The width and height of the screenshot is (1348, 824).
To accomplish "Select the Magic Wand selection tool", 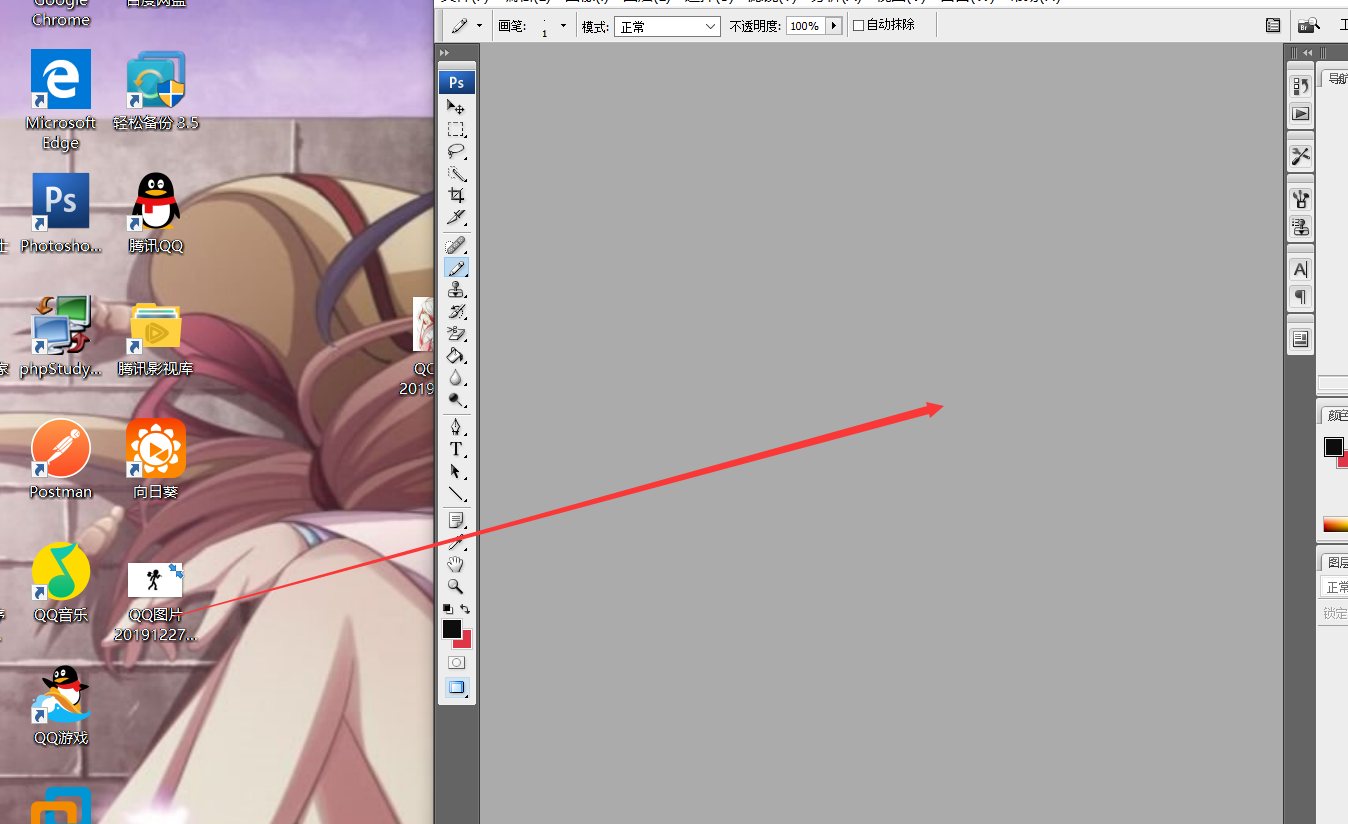I will point(456,173).
